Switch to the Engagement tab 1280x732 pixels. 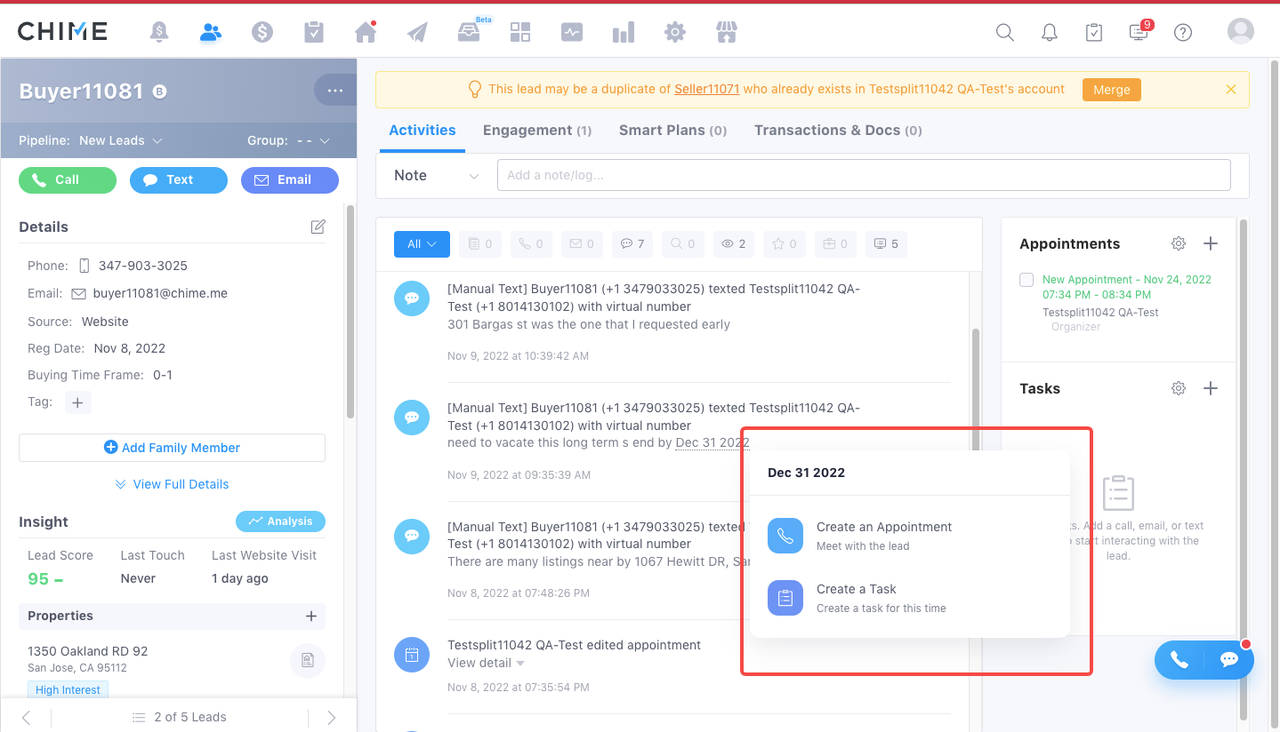(x=537, y=130)
